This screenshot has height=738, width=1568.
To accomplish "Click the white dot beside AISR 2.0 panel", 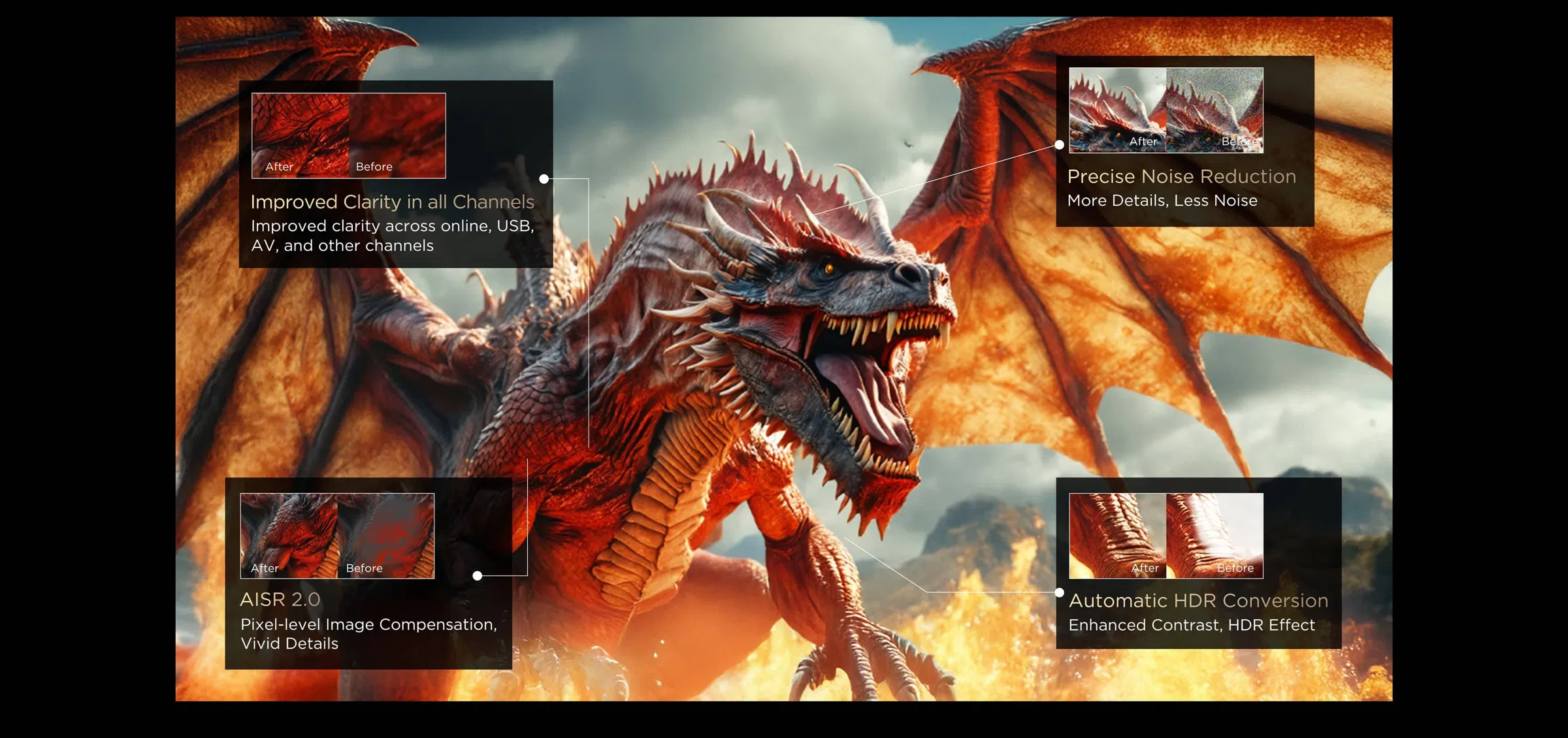I will 478,575.
